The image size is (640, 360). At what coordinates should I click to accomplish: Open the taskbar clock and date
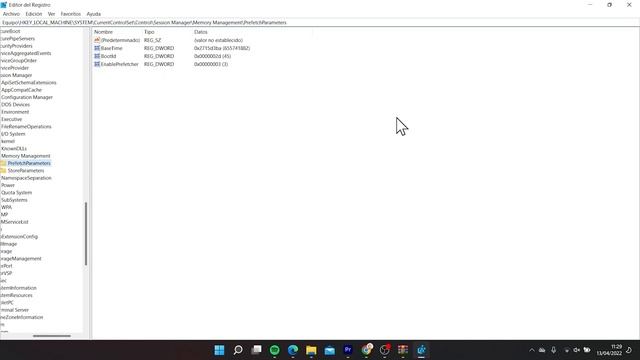click(609, 350)
